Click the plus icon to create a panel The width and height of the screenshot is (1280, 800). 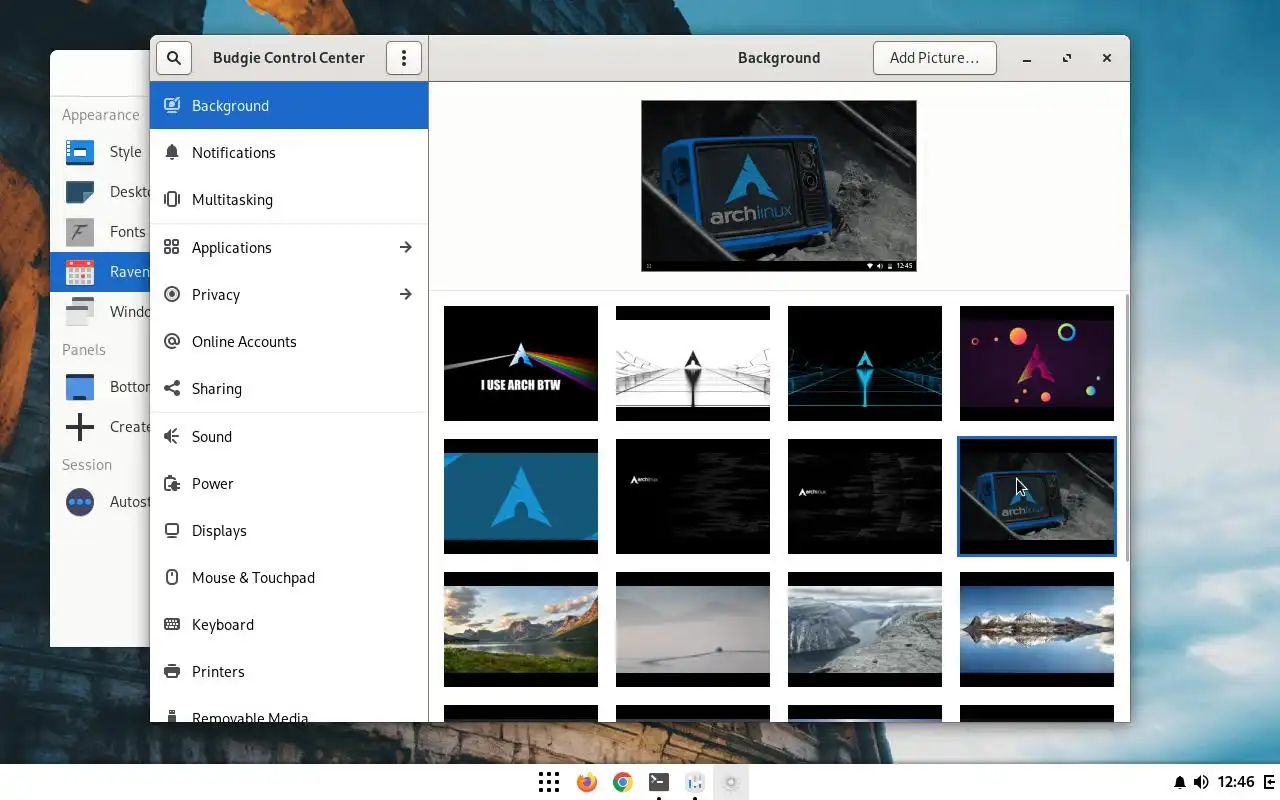(x=80, y=427)
